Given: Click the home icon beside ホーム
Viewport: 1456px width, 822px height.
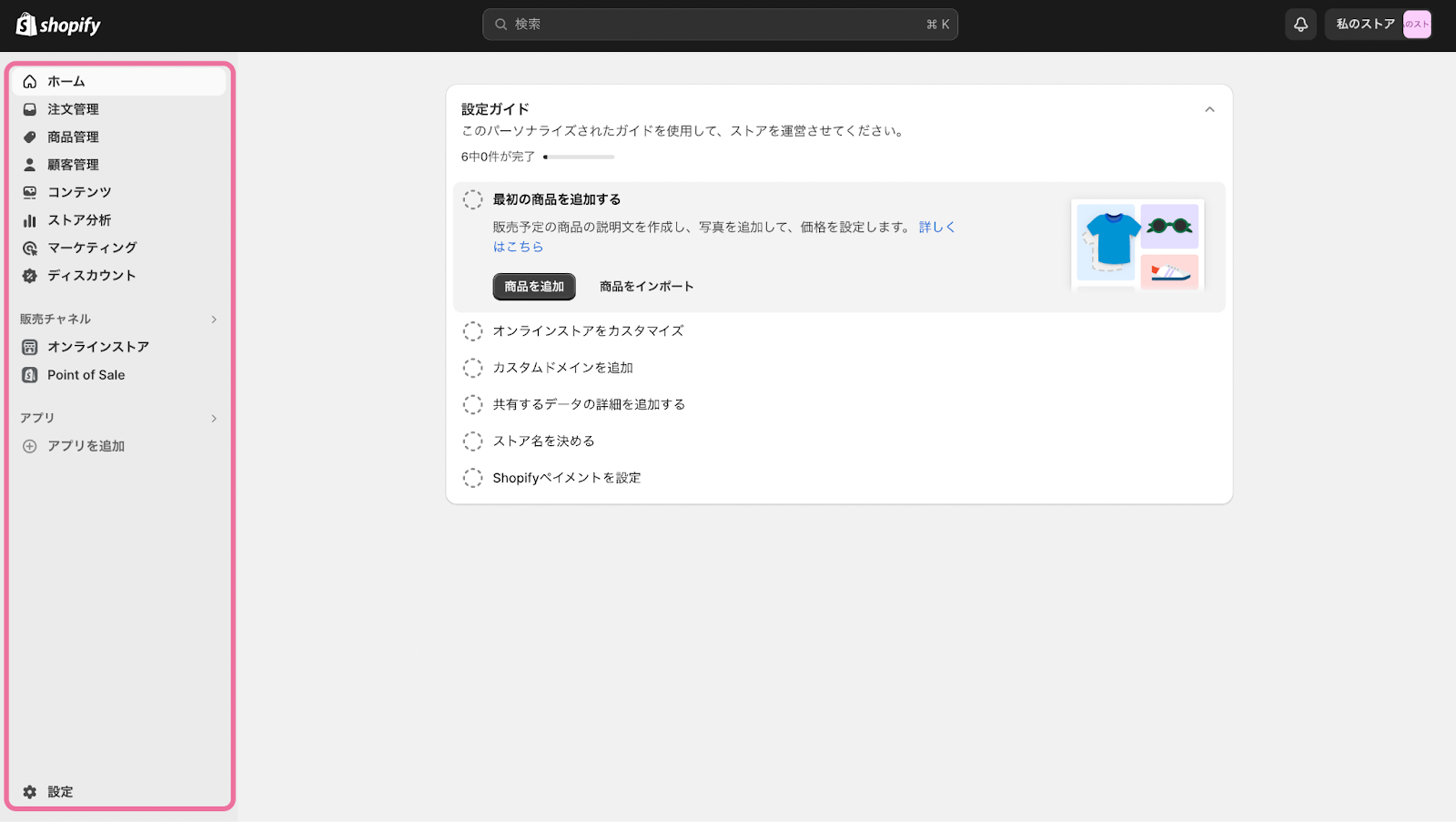Looking at the screenshot, I should click(30, 81).
